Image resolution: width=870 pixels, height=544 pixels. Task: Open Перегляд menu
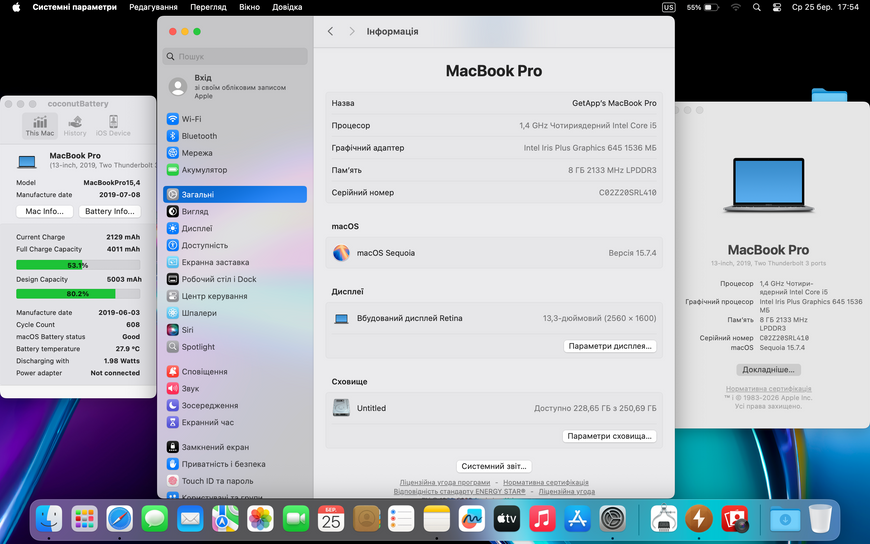tap(208, 7)
